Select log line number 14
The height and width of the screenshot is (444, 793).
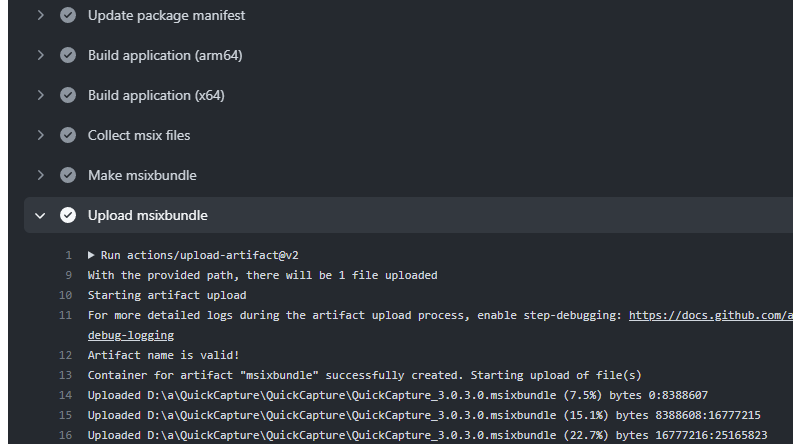click(x=65, y=395)
